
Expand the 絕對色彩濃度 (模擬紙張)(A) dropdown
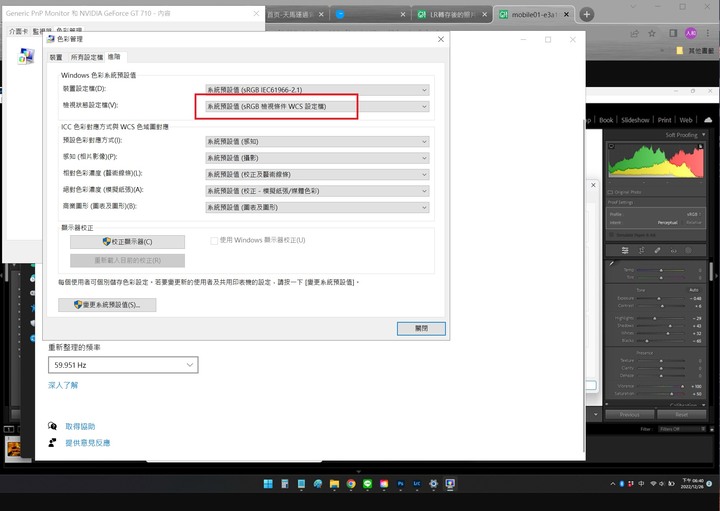pos(317,191)
